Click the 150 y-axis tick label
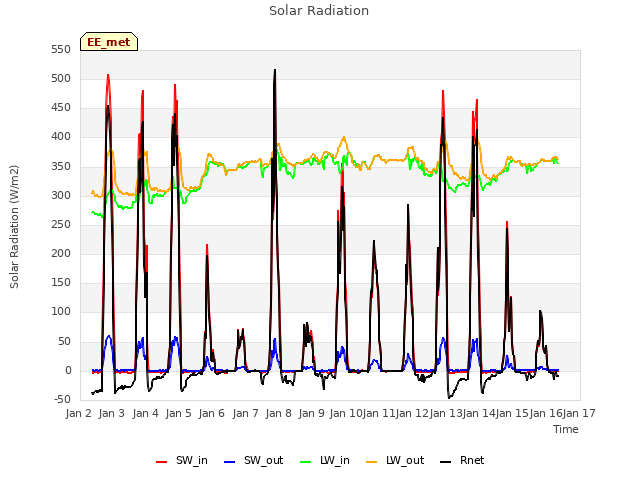Viewport: 640px width, 480px height. click(x=61, y=282)
